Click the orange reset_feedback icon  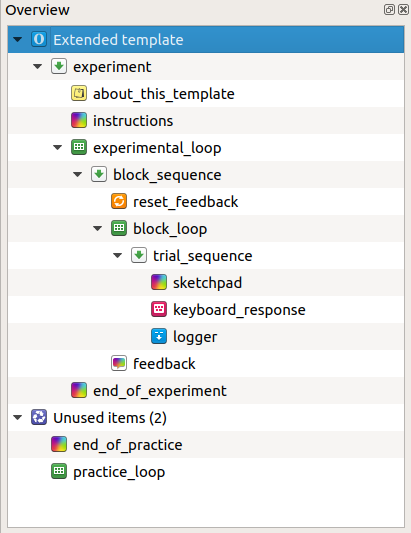119,201
